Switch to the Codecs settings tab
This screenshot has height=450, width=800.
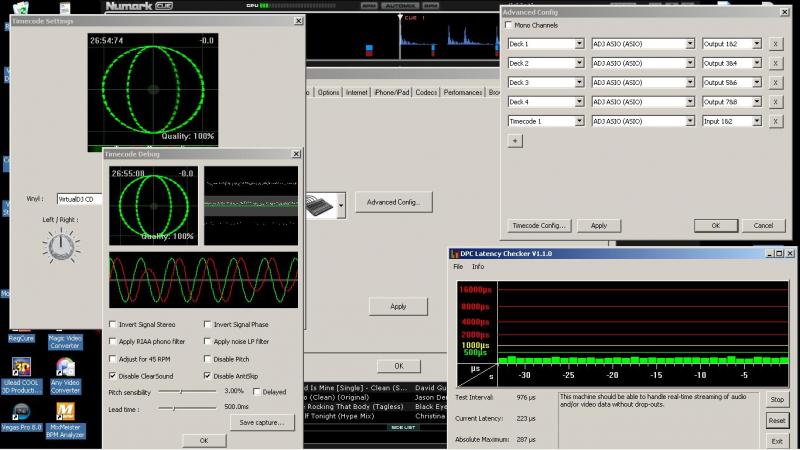[x=426, y=93]
